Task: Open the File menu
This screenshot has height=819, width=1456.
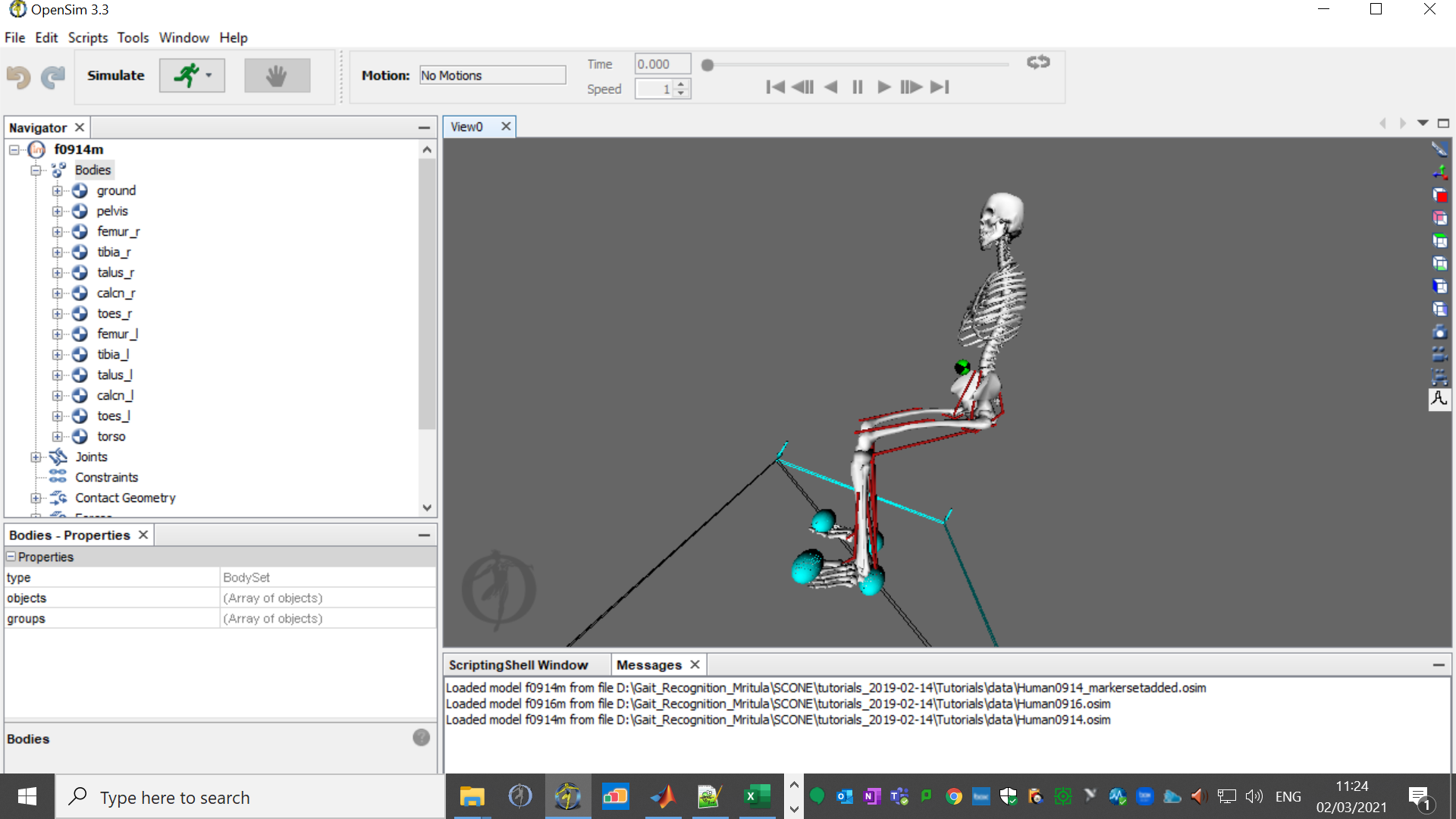Action: tap(14, 37)
